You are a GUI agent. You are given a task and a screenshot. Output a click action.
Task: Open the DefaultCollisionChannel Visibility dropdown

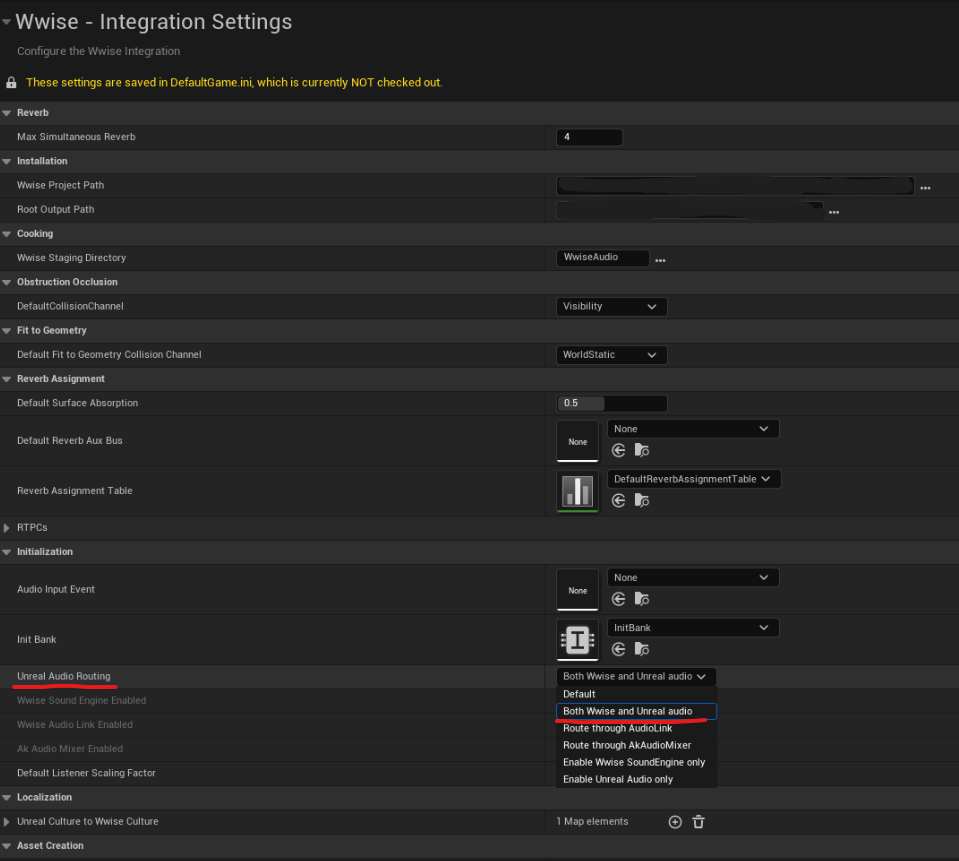[x=611, y=306]
